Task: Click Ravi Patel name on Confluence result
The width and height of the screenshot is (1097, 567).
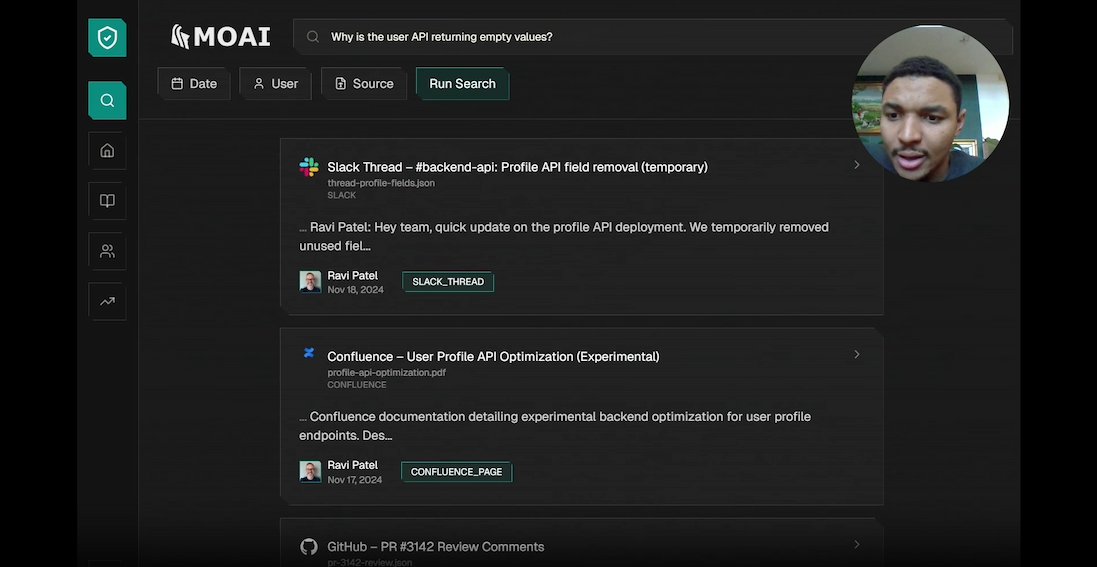Action: click(353, 466)
